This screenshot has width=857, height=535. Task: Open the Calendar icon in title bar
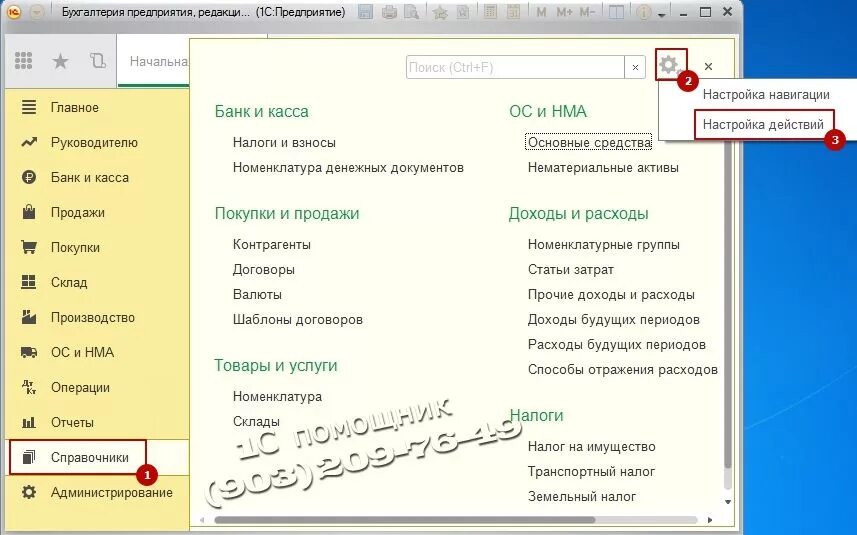[513, 11]
